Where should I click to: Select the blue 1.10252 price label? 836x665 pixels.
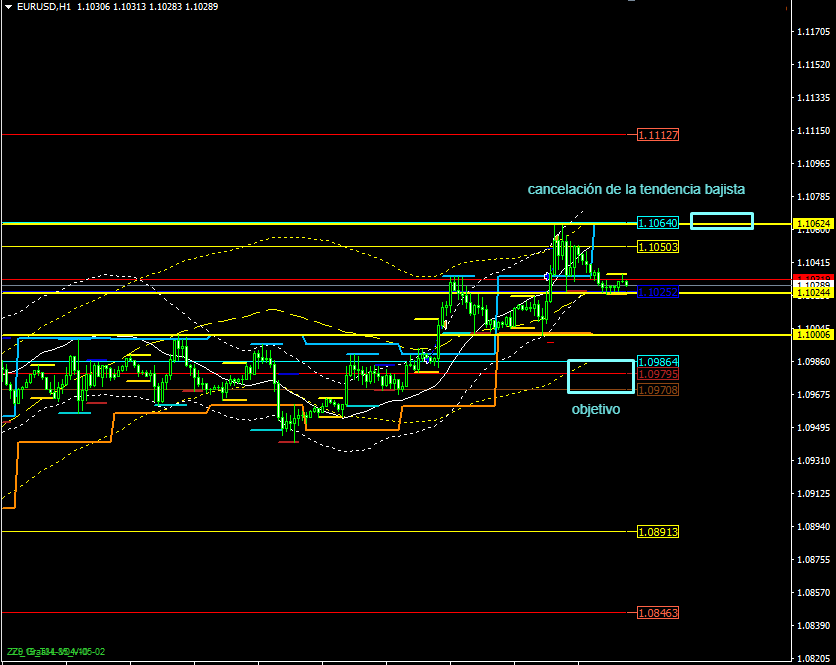click(x=657, y=292)
